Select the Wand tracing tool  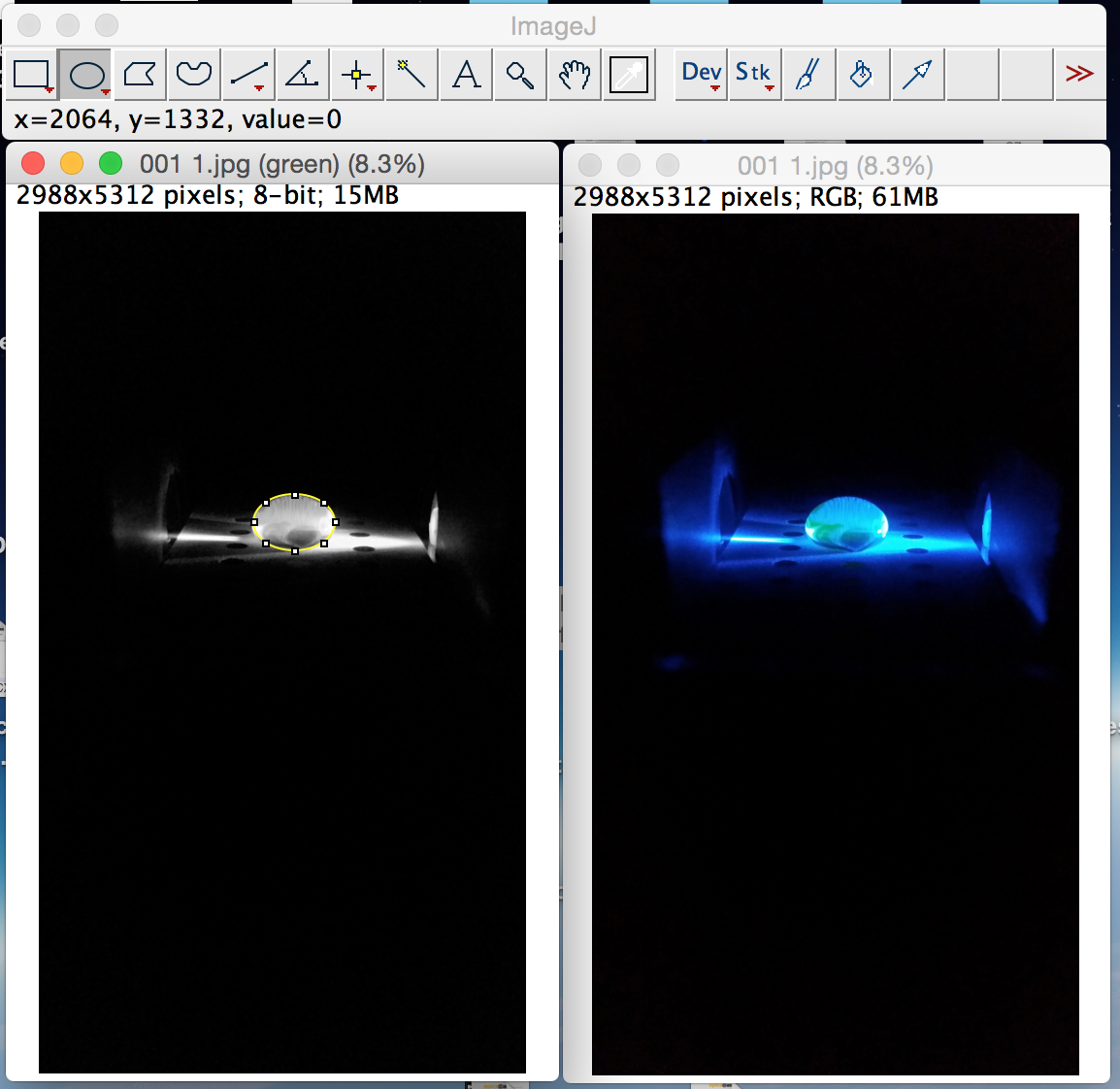tap(412, 75)
